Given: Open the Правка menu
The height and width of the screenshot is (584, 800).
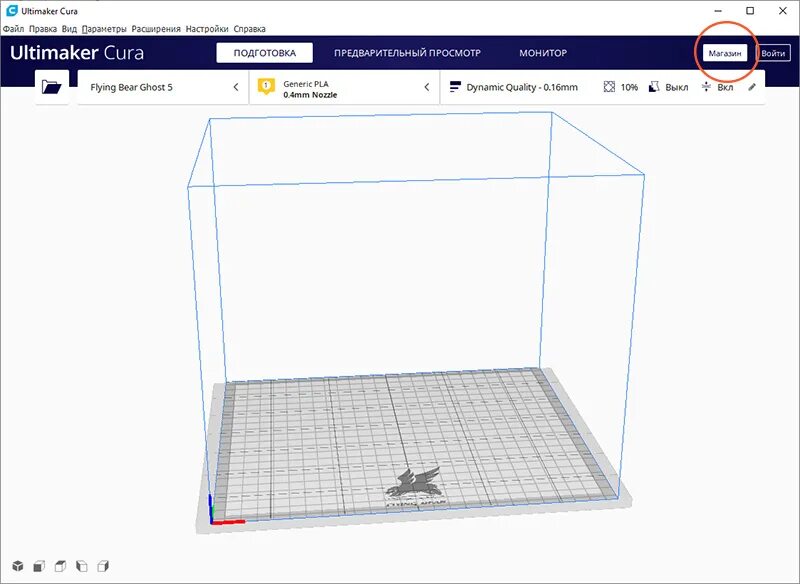Looking at the screenshot, I should 43,29.
